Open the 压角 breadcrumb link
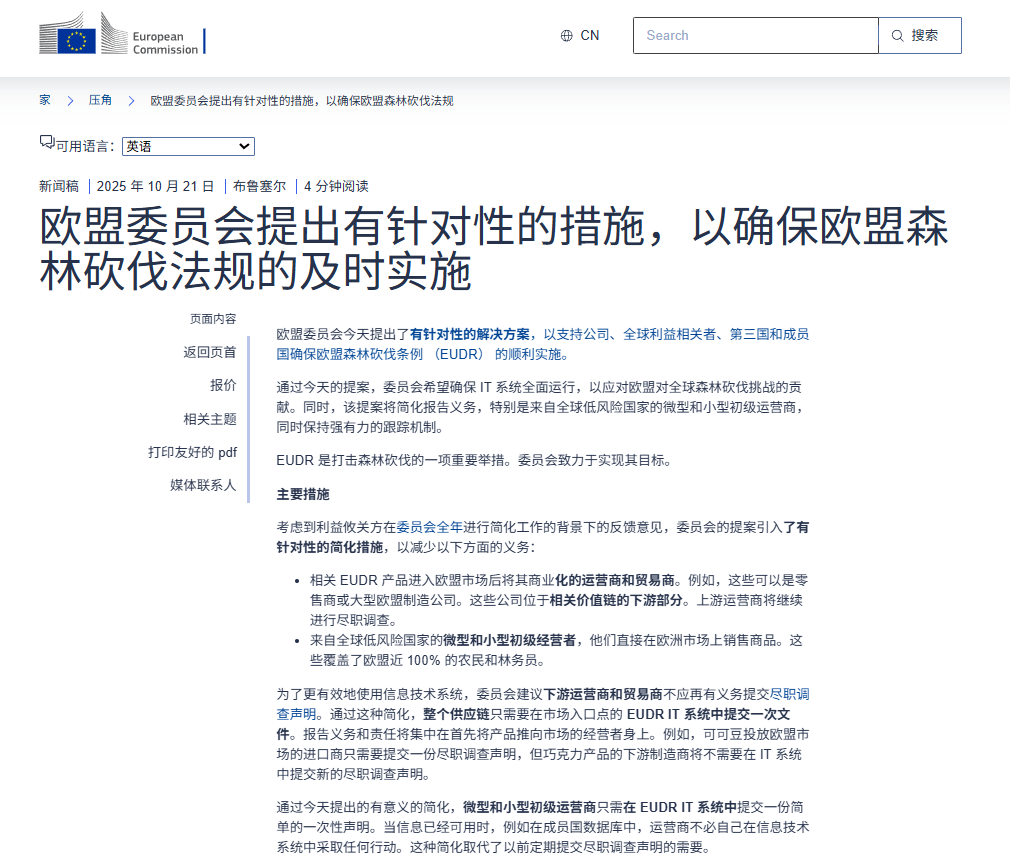The height and width of the screenshot is (868, 1010). coord(100,101)
